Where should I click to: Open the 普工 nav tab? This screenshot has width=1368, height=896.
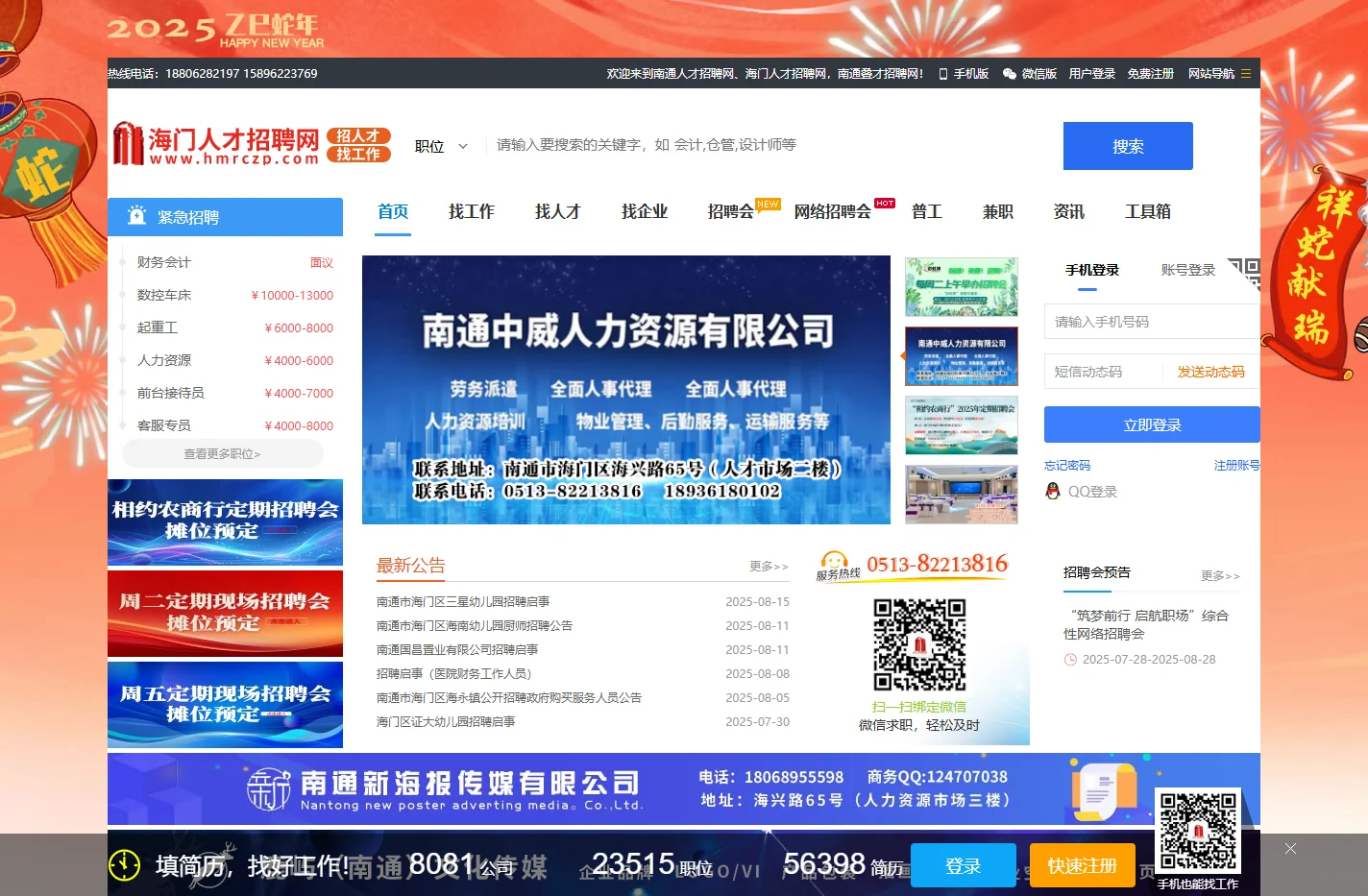[927, 211]
